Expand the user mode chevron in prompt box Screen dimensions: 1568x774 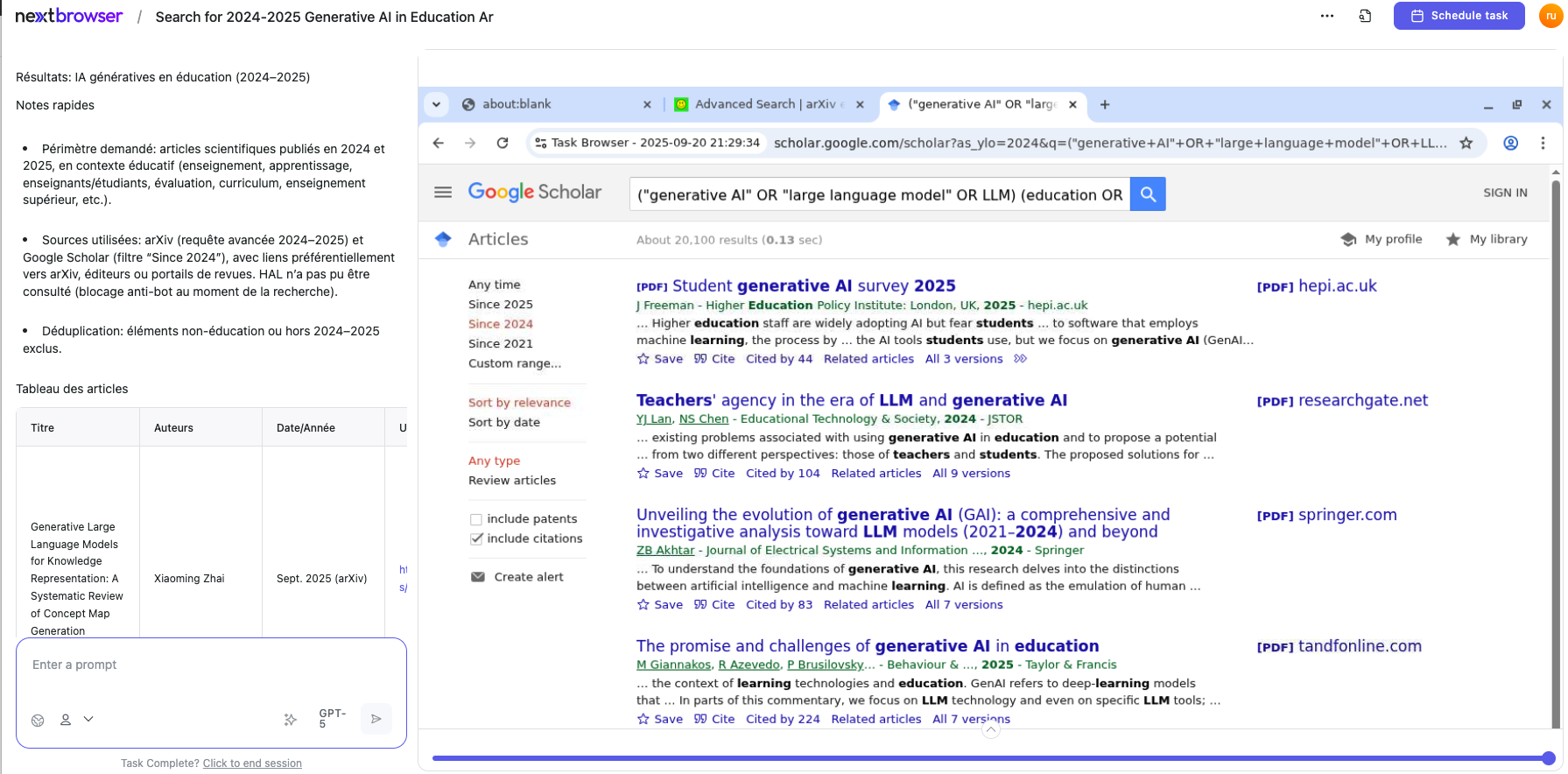click(x=88, y=719)
